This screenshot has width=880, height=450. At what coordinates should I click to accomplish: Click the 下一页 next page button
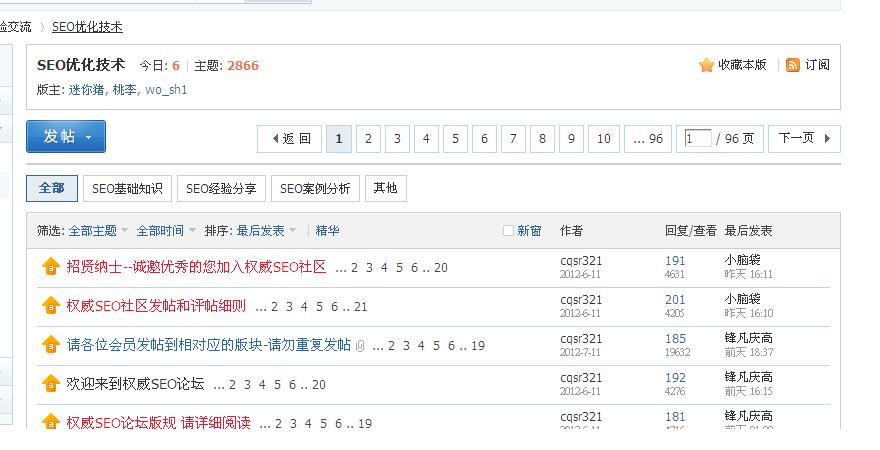804,139
